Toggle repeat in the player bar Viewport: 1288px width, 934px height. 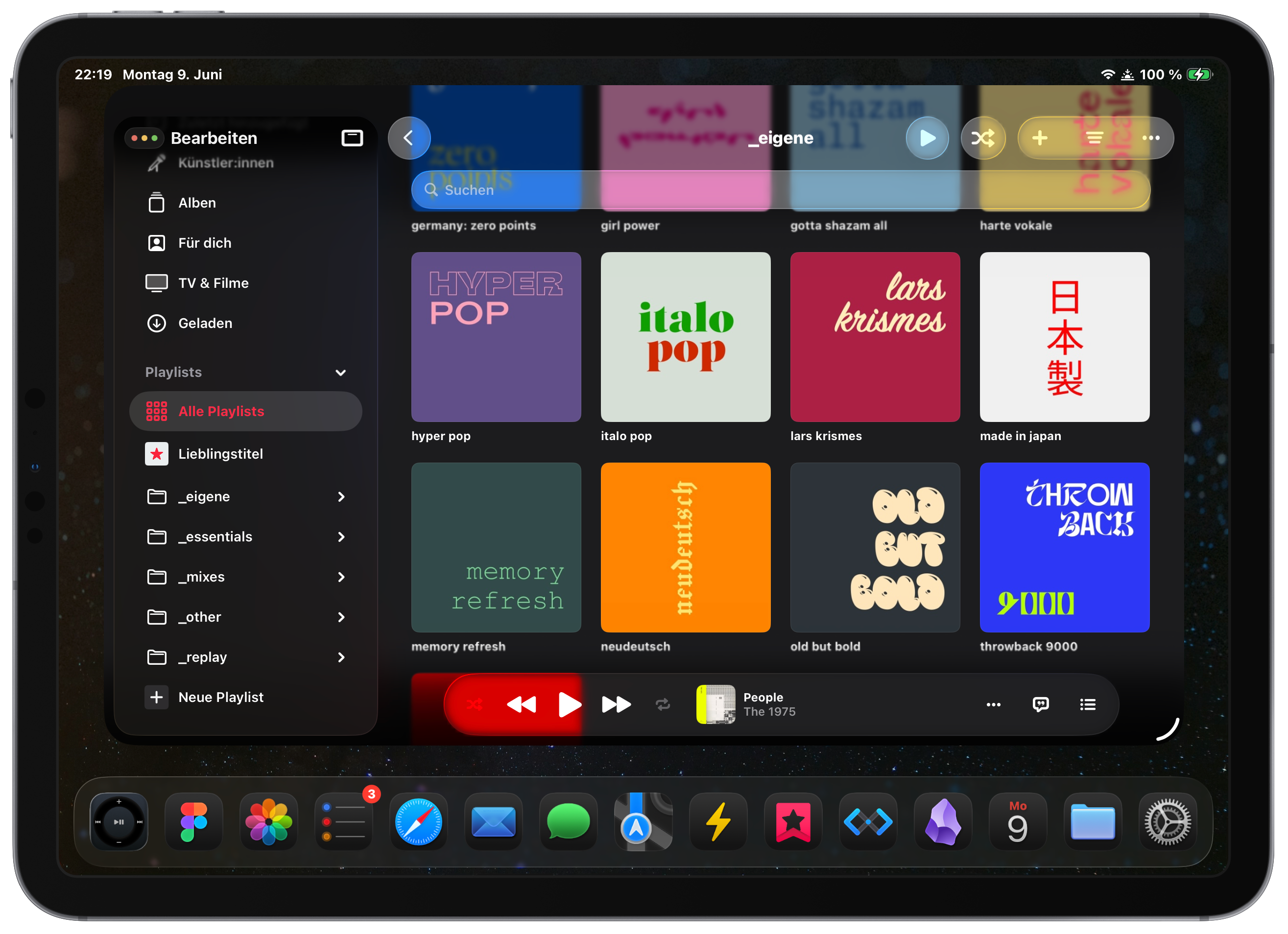pos(663,705)
